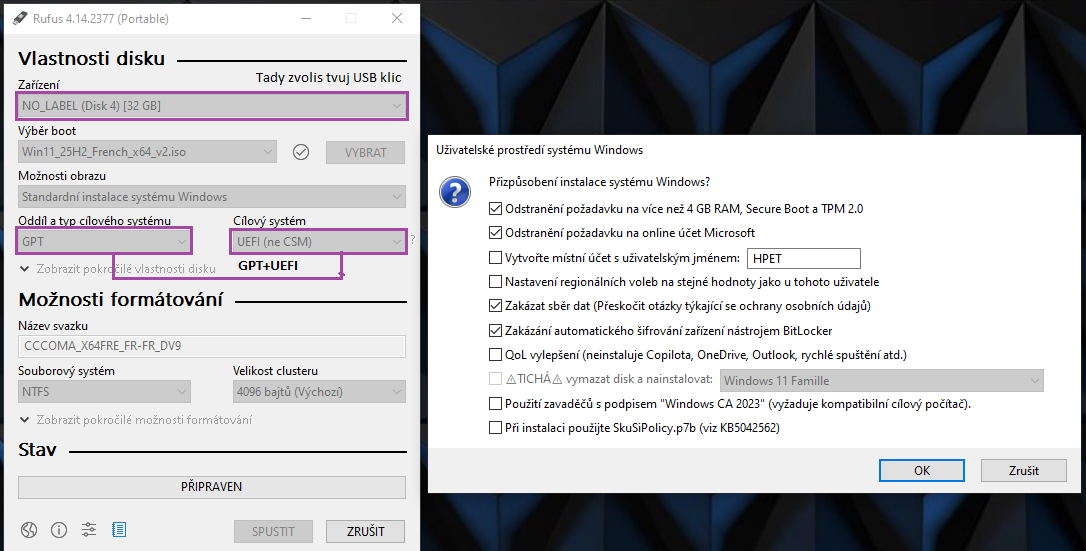Click the Název svazku volume label field

pyautogui.click(x=212, y=346)
